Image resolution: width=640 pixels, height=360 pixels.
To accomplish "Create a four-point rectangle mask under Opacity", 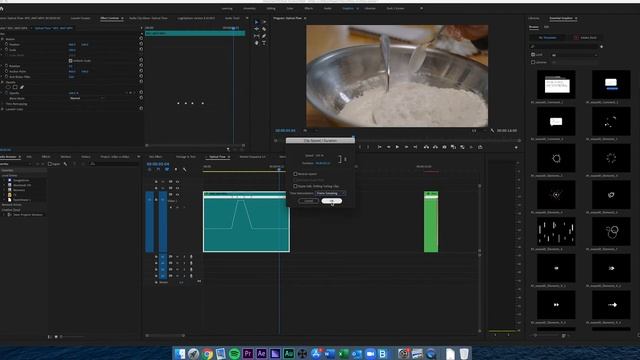I will [15, 87].
